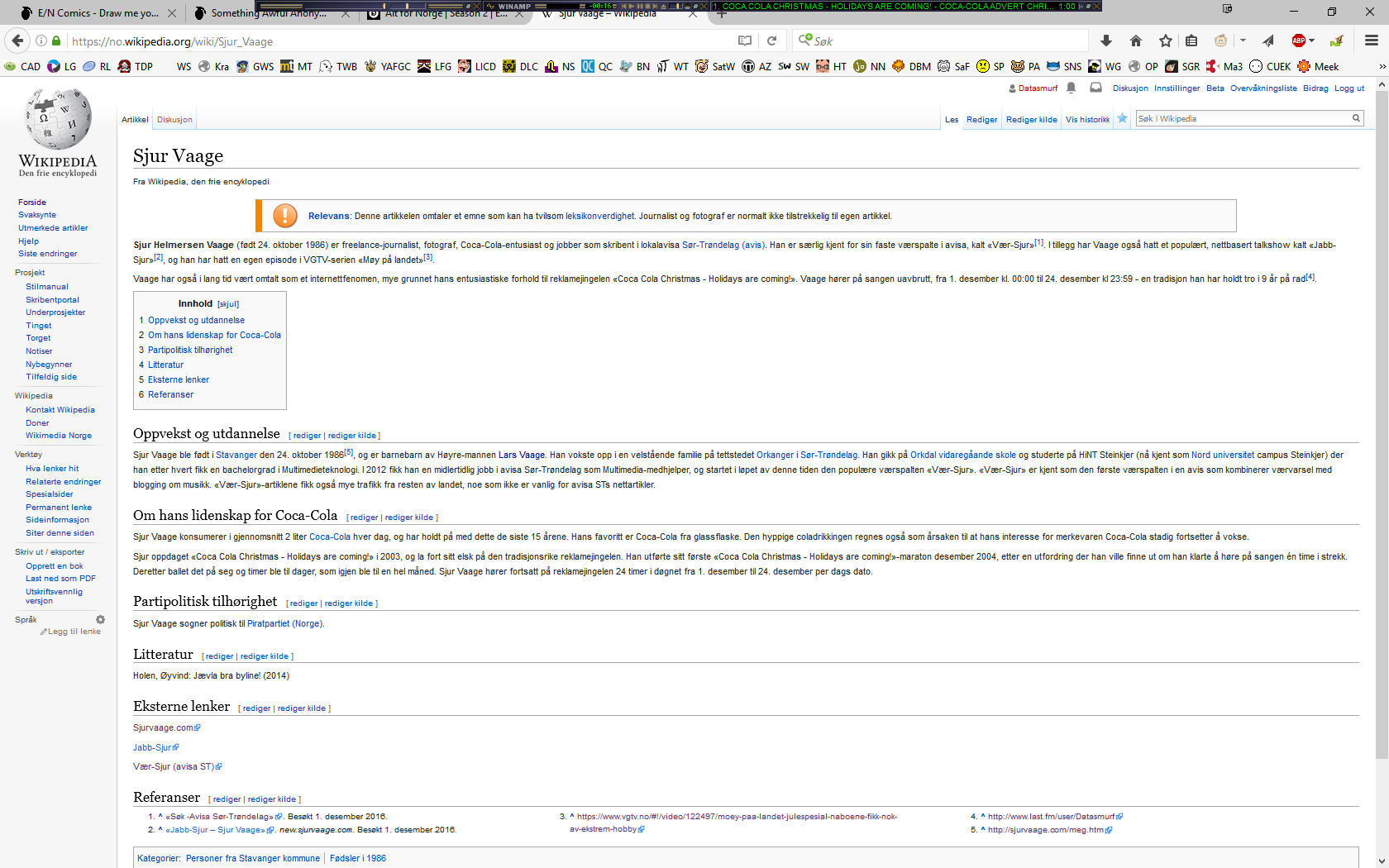Screen dimensions: 1389x868
Task: Select the Rediger kilde tab
Action: tap(1031, 119)
